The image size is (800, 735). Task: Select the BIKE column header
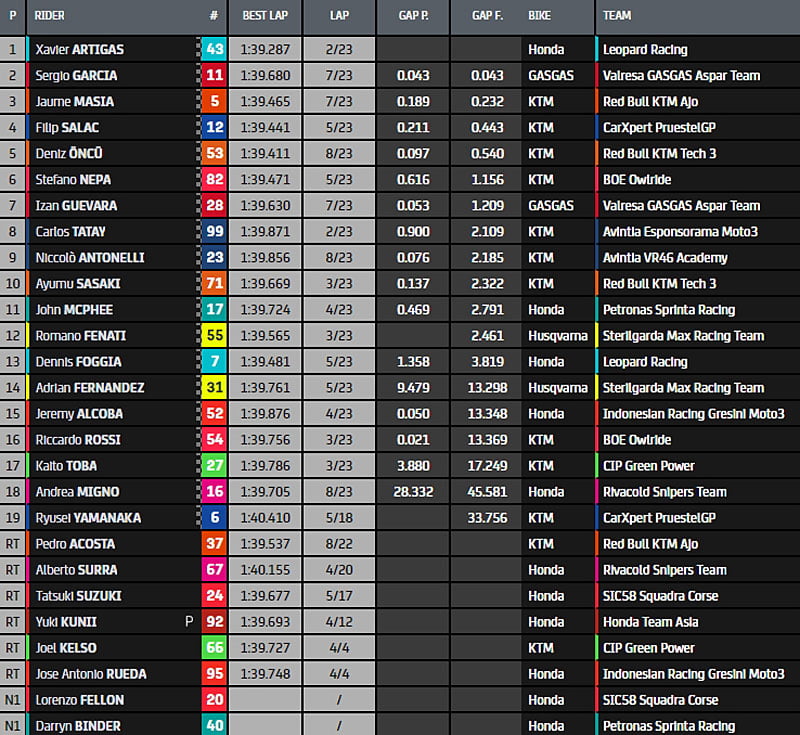point(540,16)
